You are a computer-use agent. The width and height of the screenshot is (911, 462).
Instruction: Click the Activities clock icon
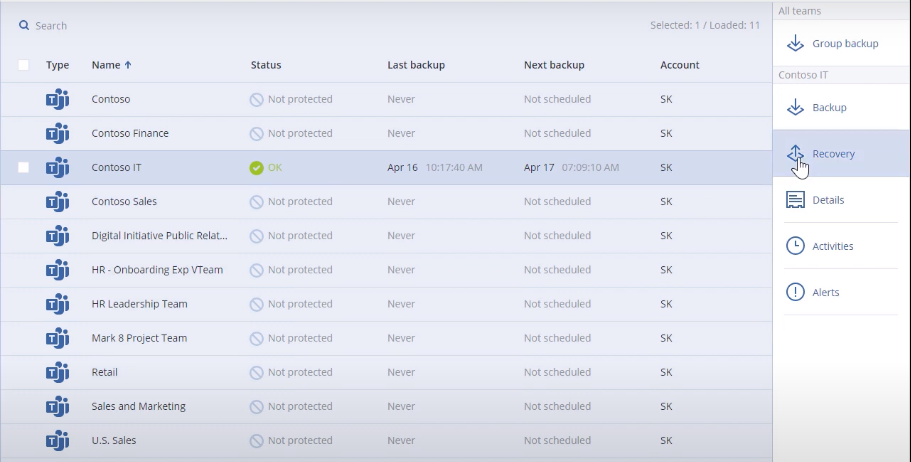coord(795,246)
